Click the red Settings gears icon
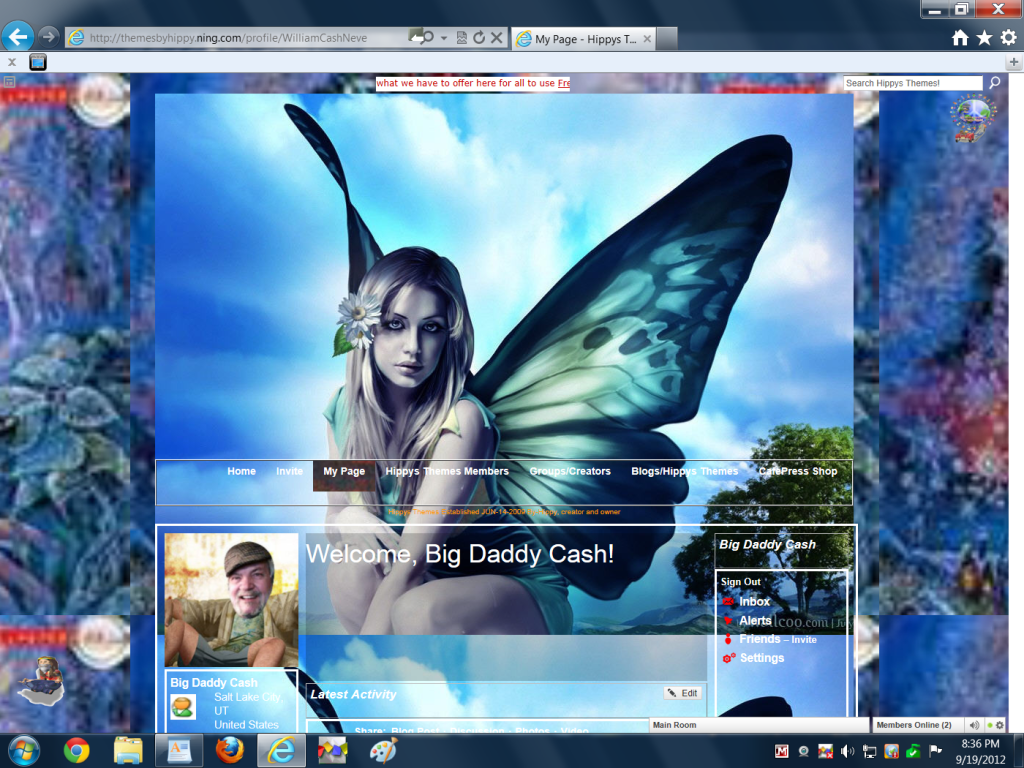 point(729,658)
